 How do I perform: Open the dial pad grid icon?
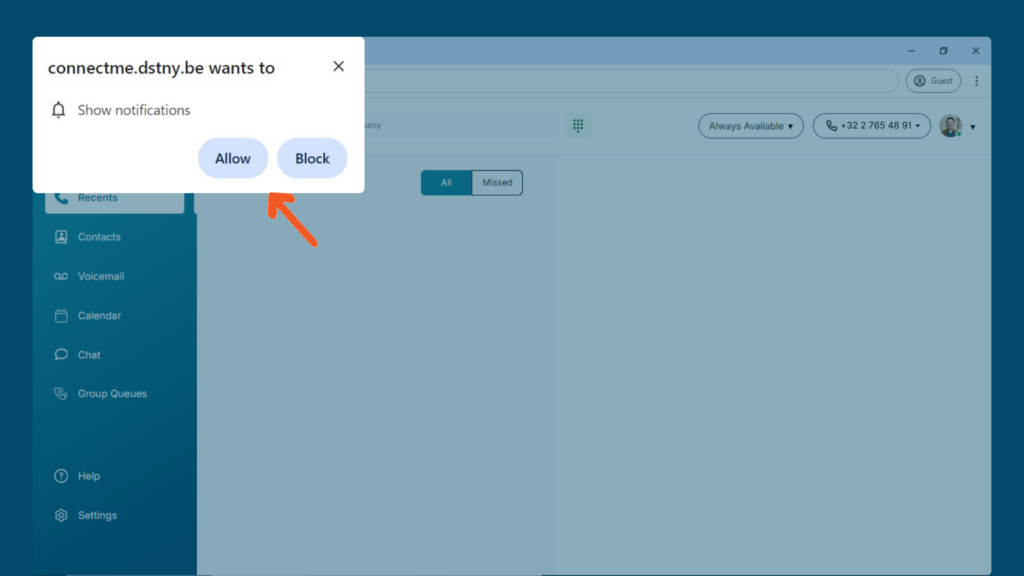578,125
